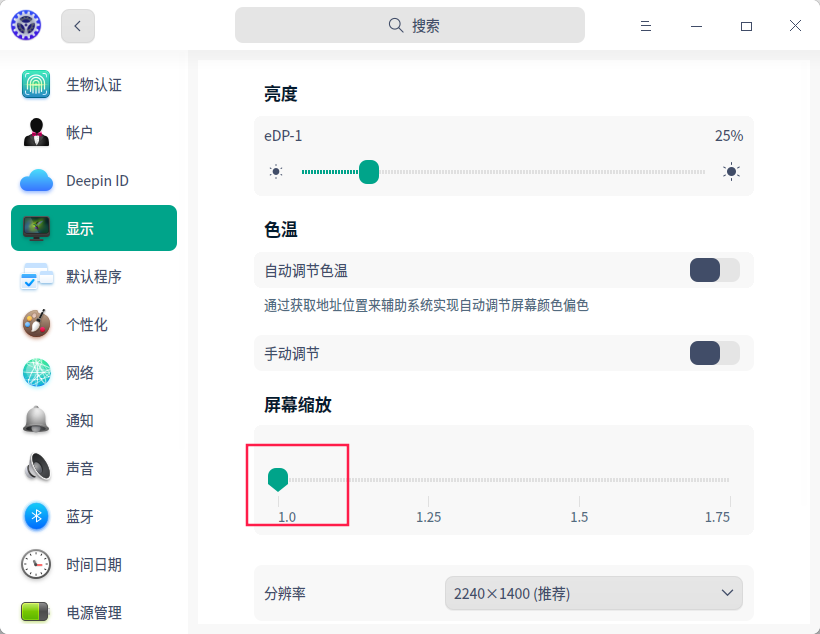Viewport: 820px width, 634px height.
Task: Open the 生物认证 sidebar entry
Action: [94, 84]
